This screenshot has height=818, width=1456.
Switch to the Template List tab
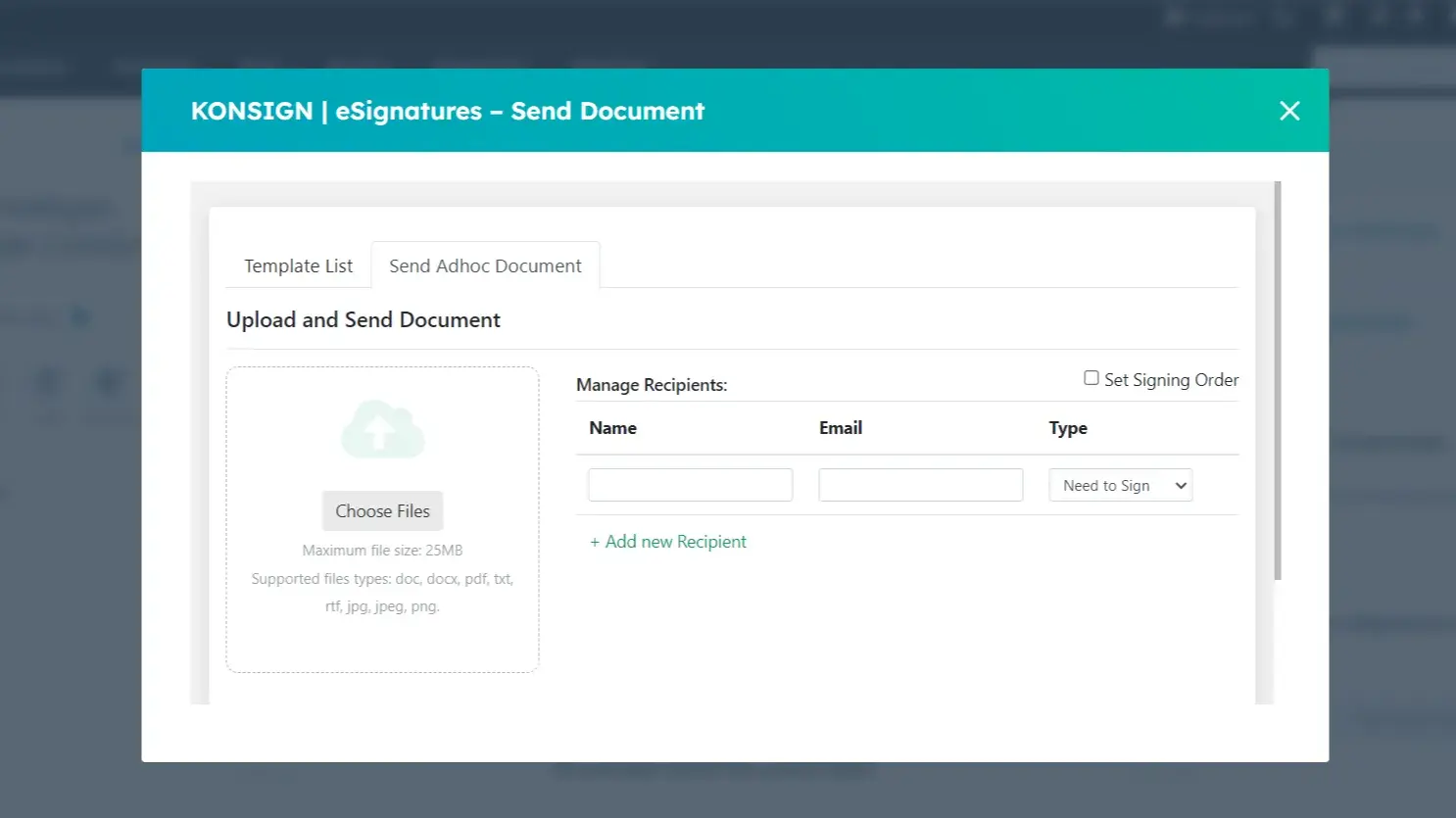tap(298, 265)
